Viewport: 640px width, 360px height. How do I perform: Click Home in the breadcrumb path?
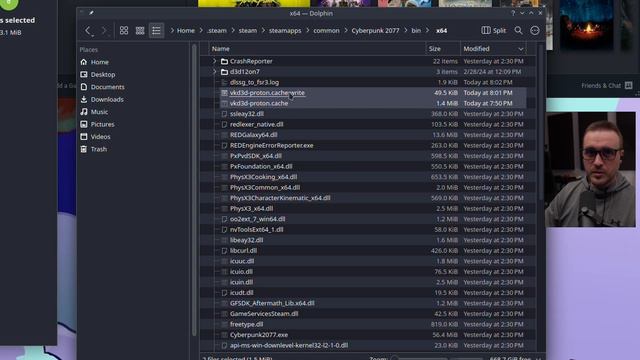(186, 31)
